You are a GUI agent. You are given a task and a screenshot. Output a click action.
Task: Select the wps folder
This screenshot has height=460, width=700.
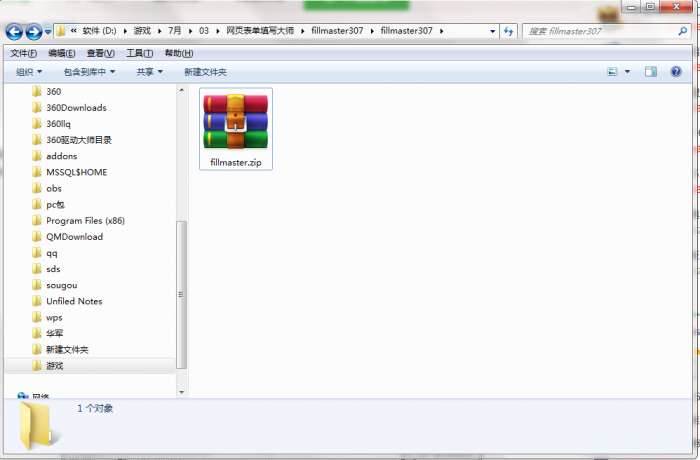54,318
